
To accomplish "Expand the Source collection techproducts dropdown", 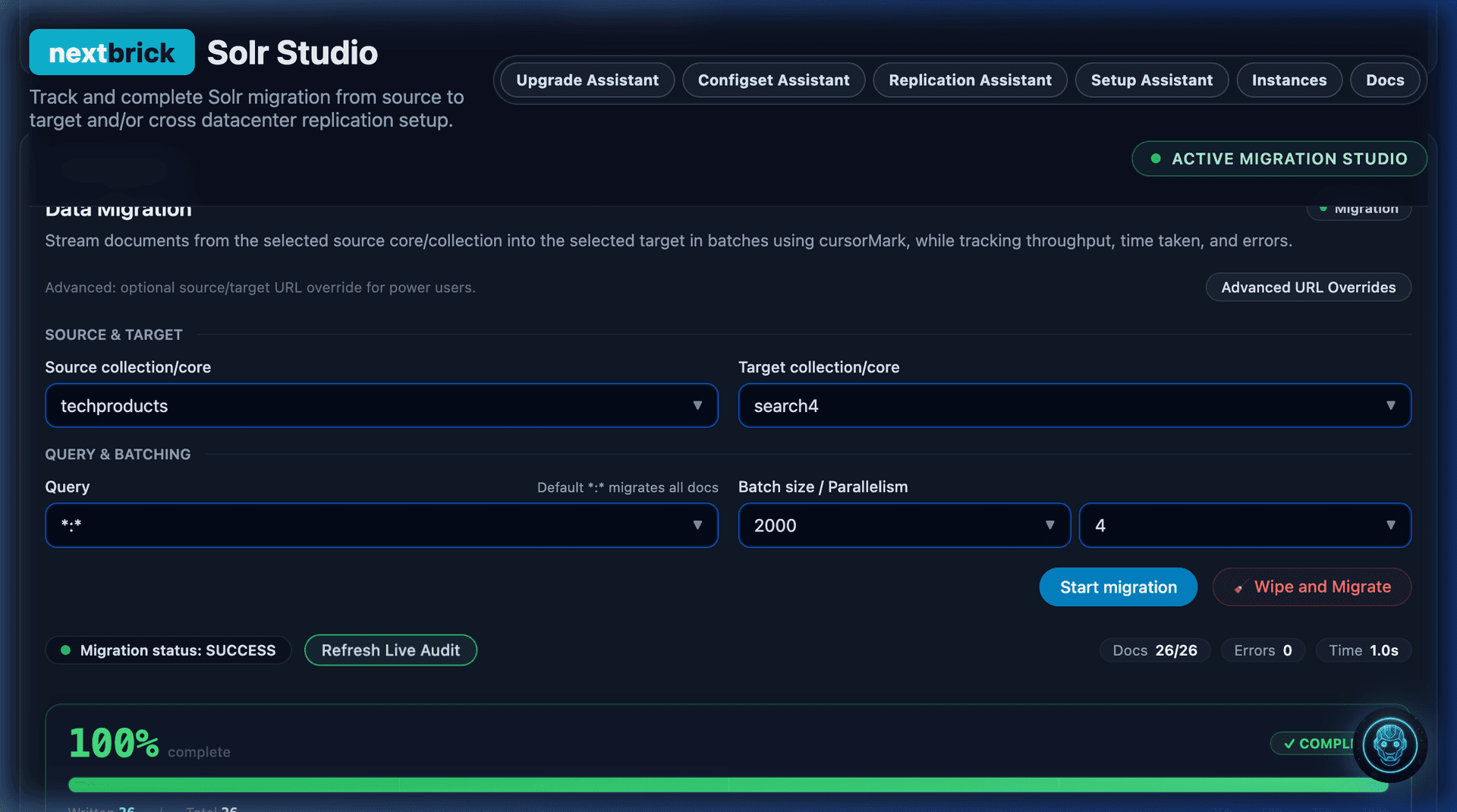I will pos(382,405).
